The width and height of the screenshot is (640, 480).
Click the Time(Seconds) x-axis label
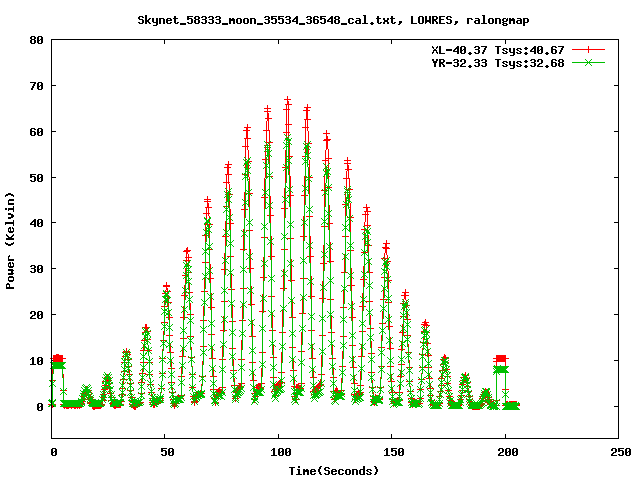334,471
